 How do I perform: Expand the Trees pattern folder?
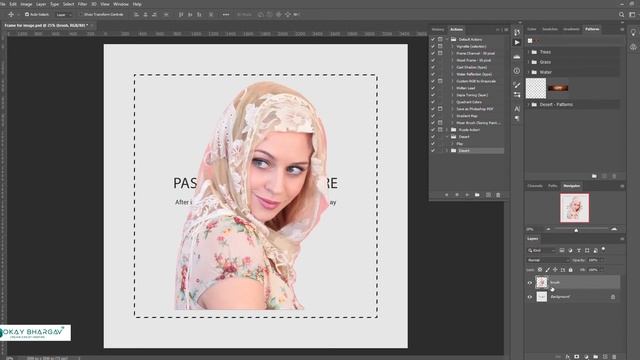pyautogui.click(x=529, y=52)
